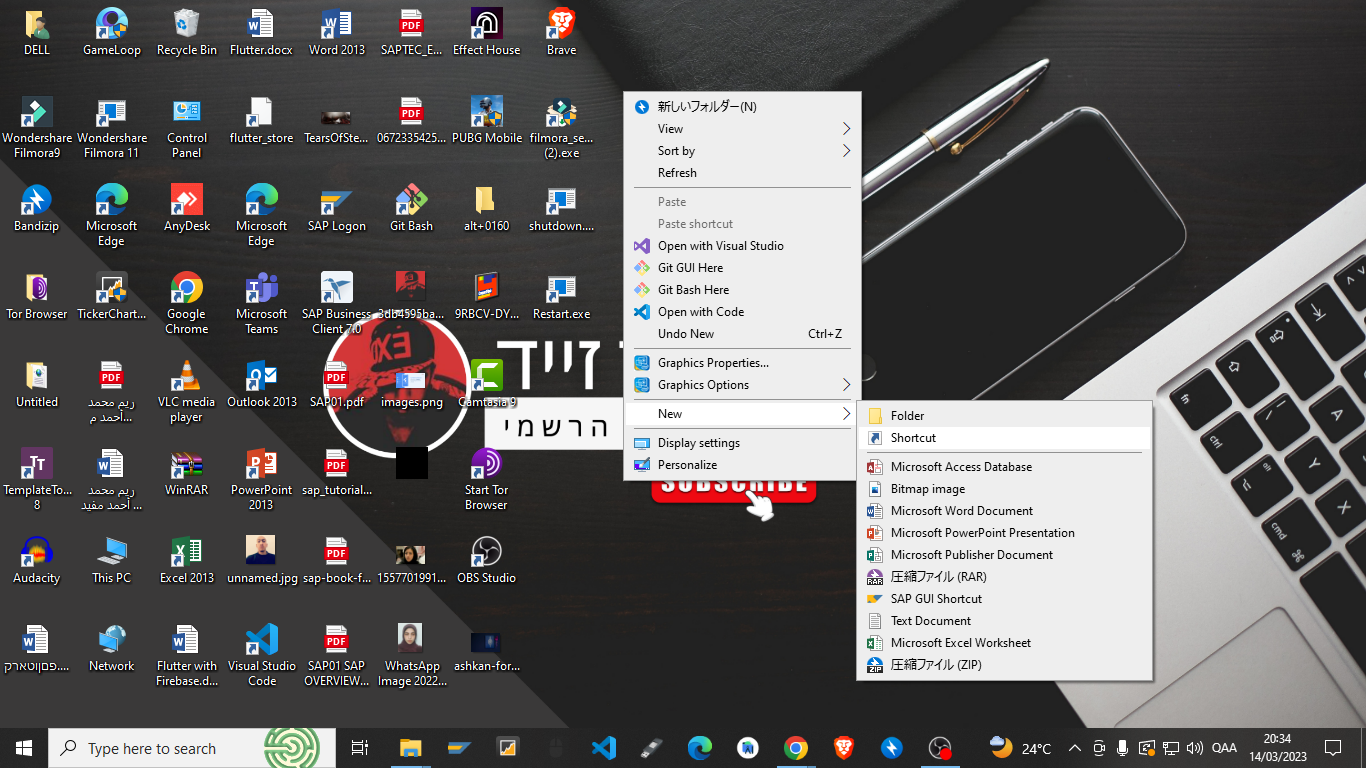The height and width of the screenshot is (768, 1366).
Task: Create a Microsoft Excel Worksheet
Action: (x=1004, y=643)
